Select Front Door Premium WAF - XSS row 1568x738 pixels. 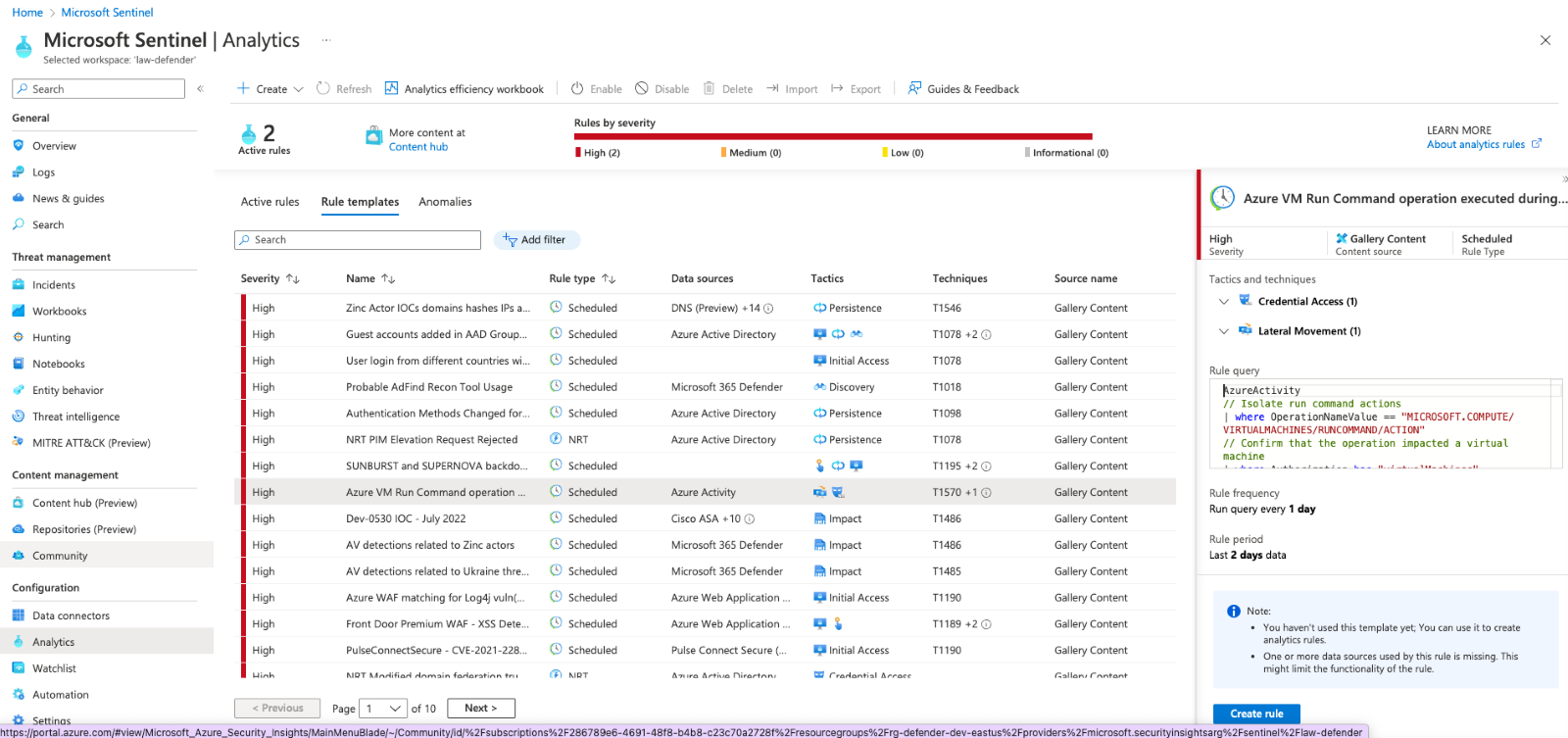coord(708,624)
